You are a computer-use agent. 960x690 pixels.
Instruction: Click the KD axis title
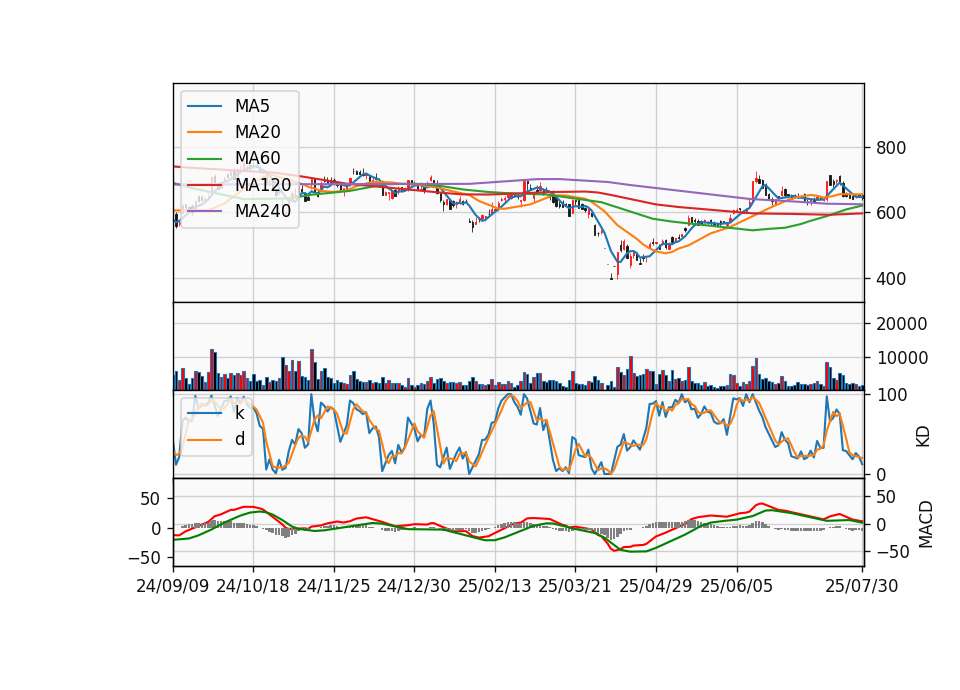tap(923, 436)
